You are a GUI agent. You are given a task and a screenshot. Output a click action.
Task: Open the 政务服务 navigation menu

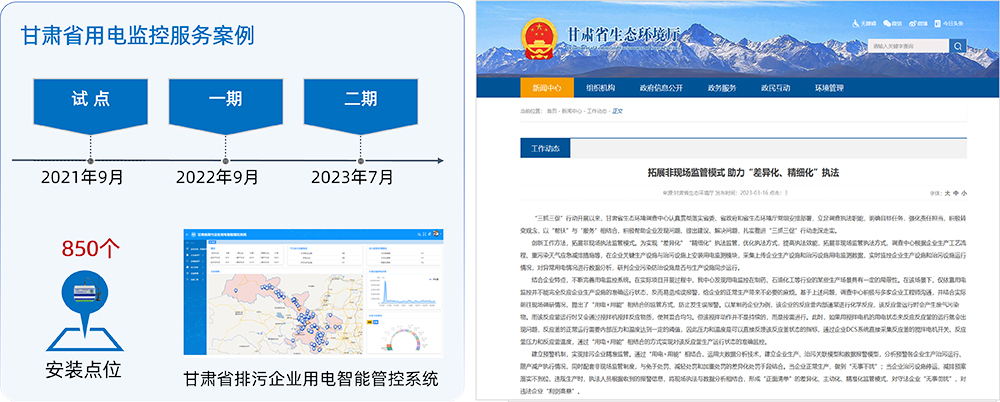tap(722, 88)
